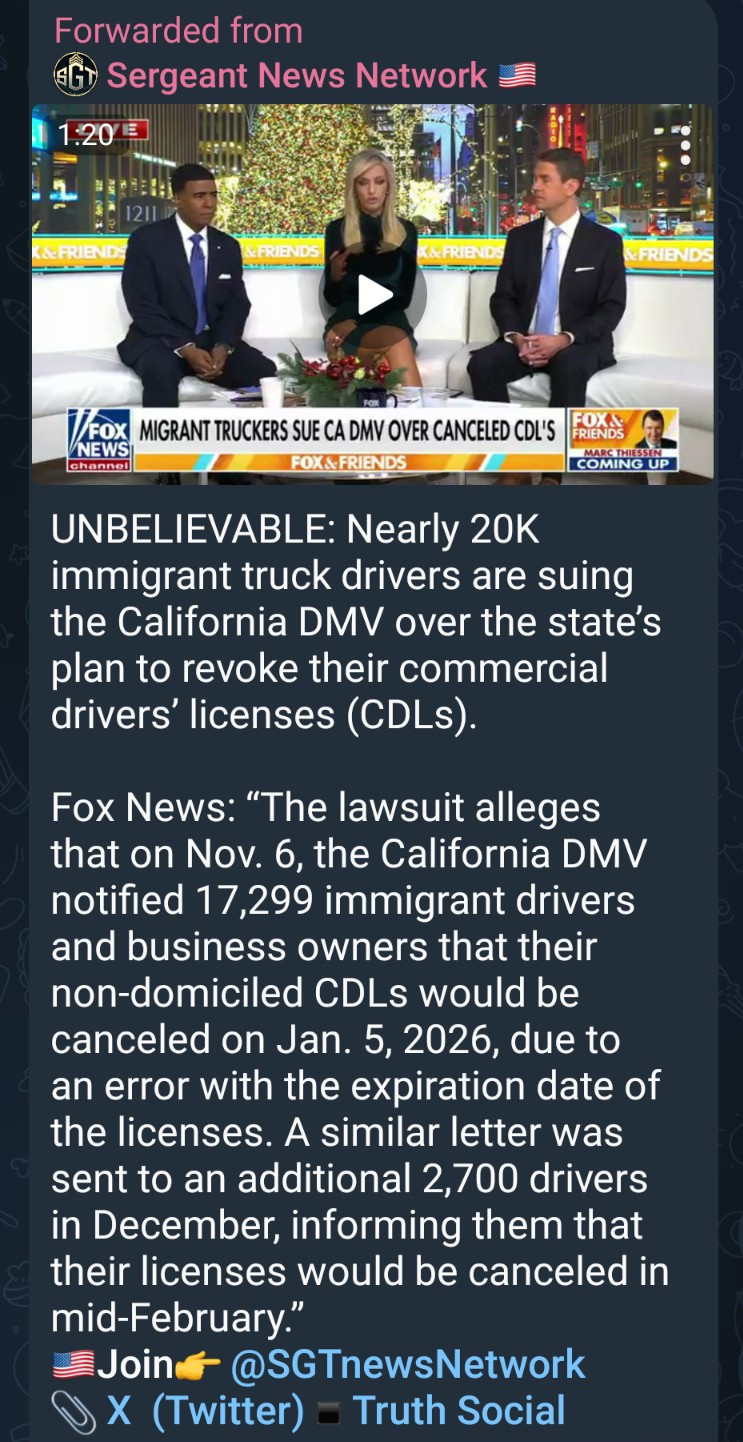
Task: Open the Sergeant News Network channel name
Action: pos(297,75)
